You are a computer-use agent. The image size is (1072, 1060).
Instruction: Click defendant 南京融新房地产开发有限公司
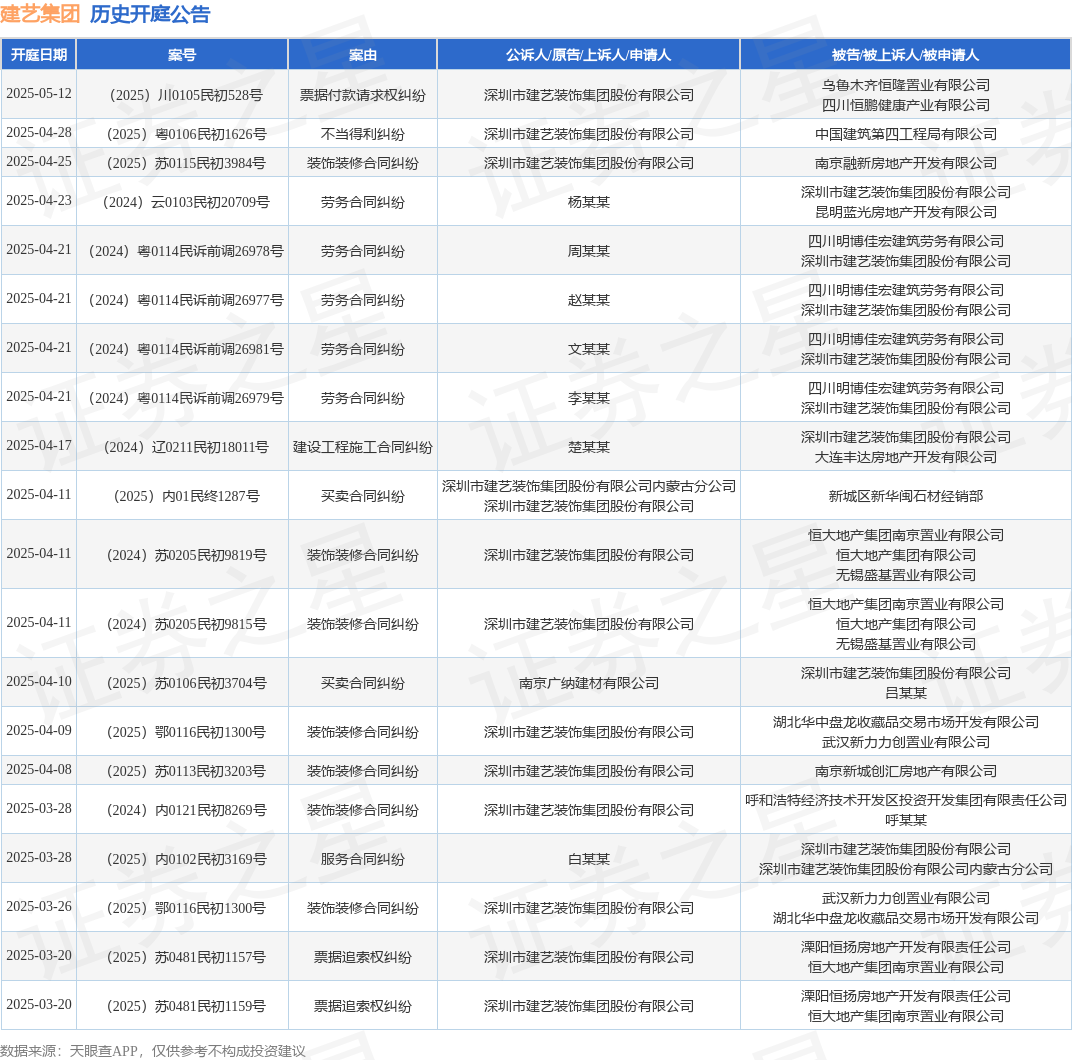click(x=906, y=163)
